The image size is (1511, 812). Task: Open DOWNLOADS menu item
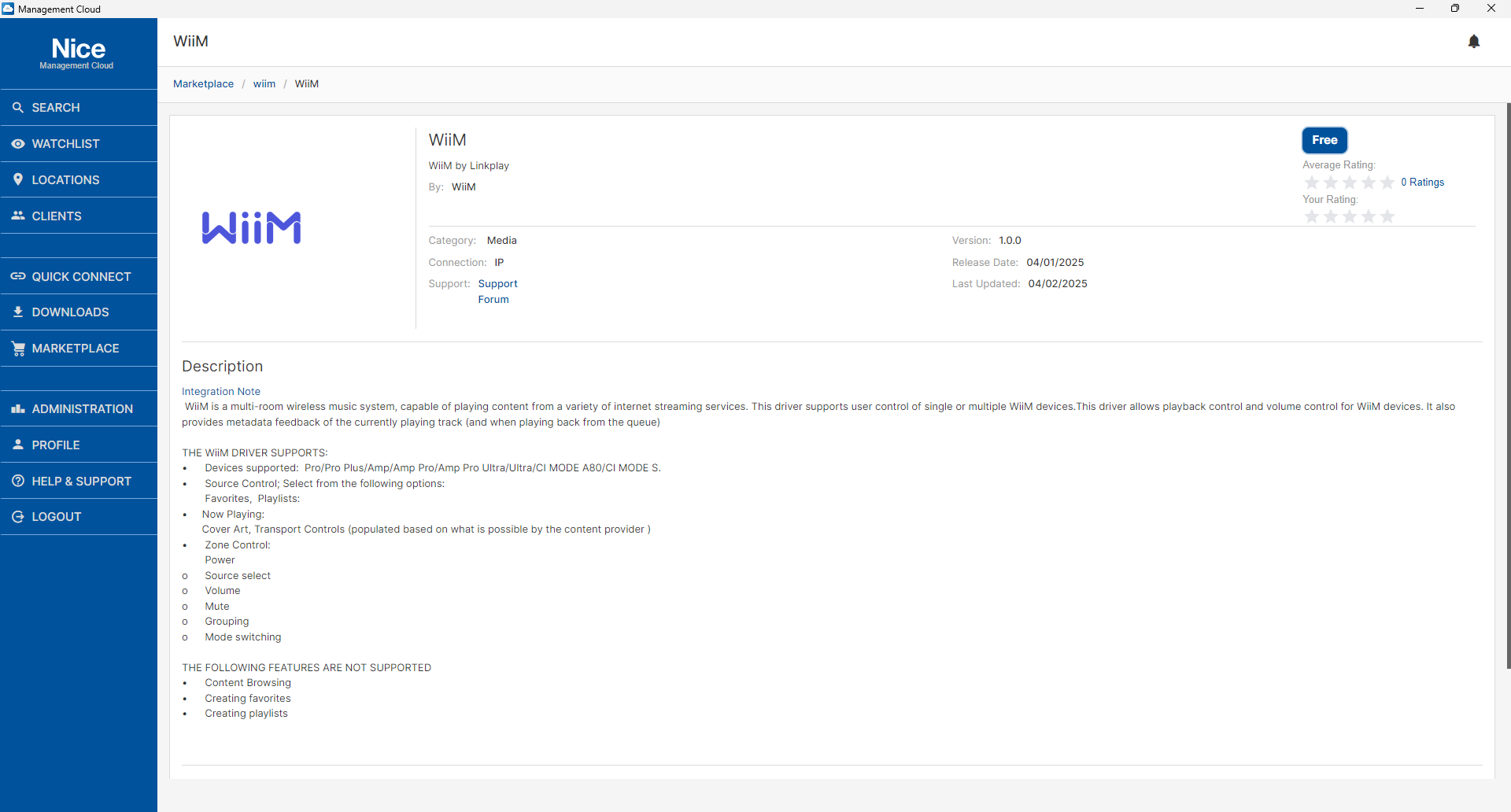(x=79, y=312)
